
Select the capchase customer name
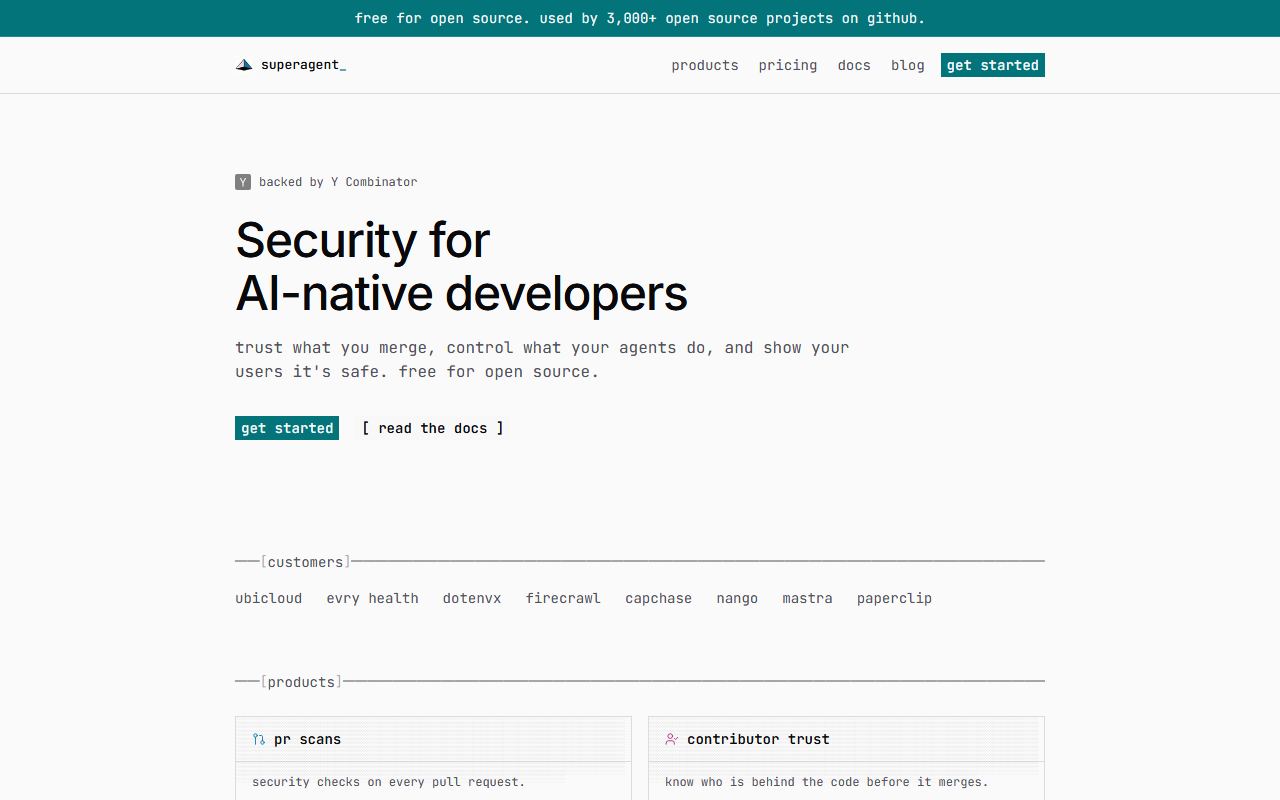[658, 598]
